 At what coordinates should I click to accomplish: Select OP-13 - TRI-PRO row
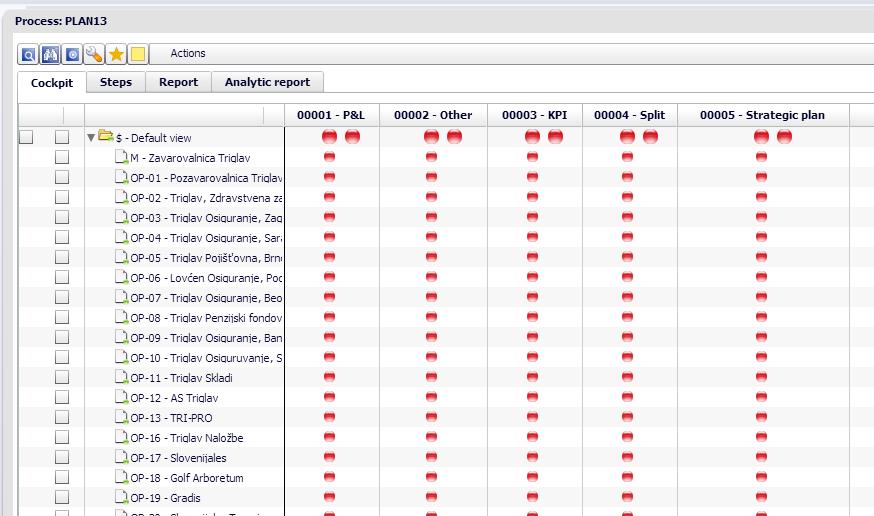(171, 418)
